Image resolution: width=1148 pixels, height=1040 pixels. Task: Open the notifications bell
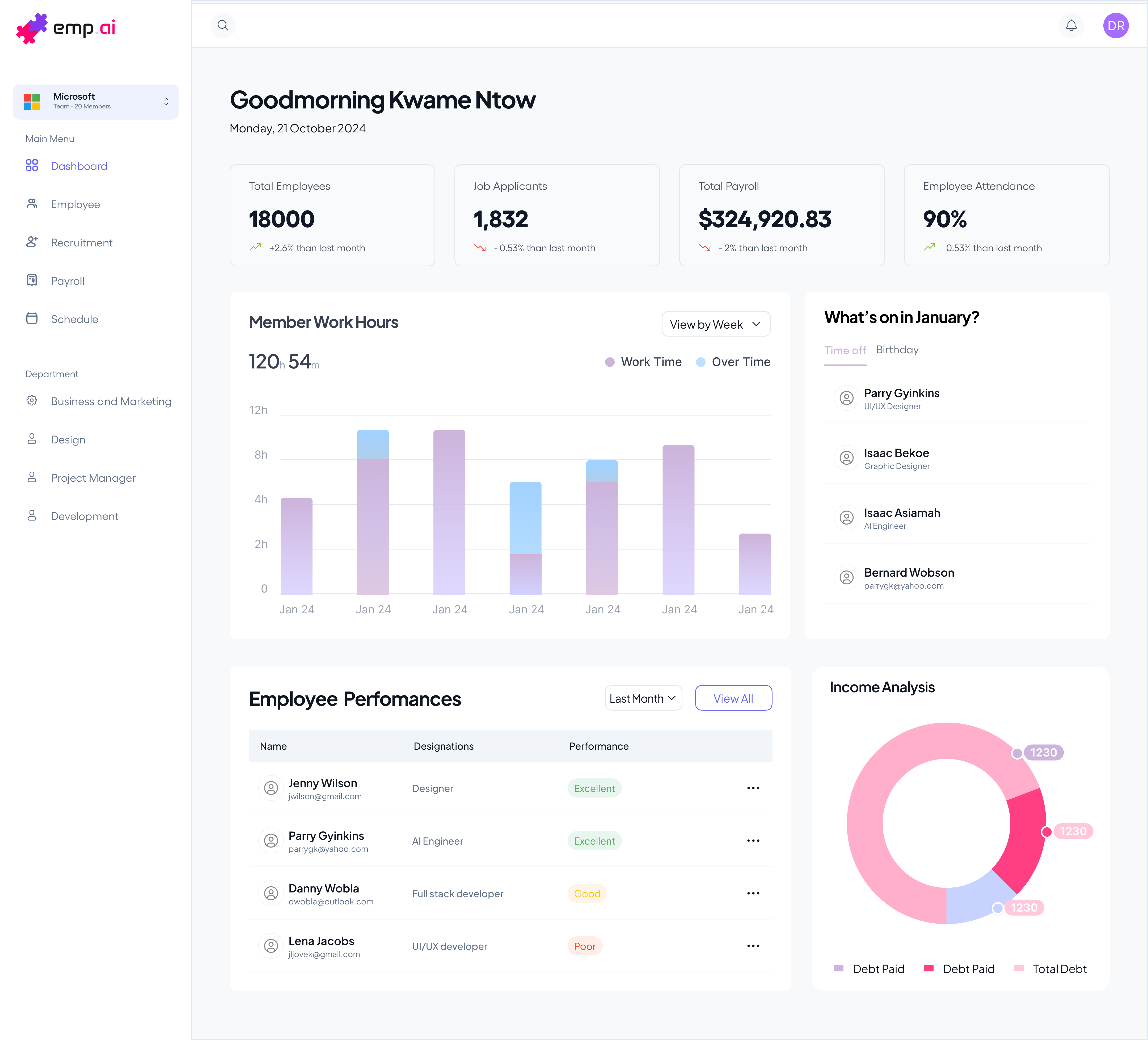click(x=1071, y=25)
